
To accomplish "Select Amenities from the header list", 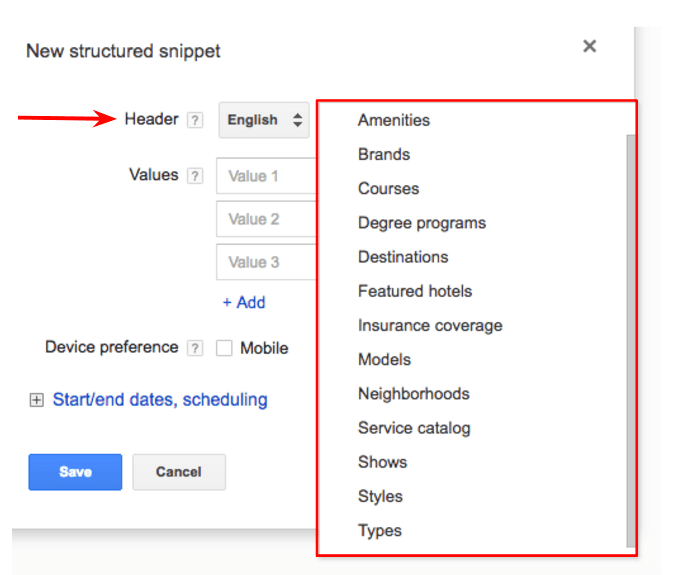I will (x=393, y=120).
